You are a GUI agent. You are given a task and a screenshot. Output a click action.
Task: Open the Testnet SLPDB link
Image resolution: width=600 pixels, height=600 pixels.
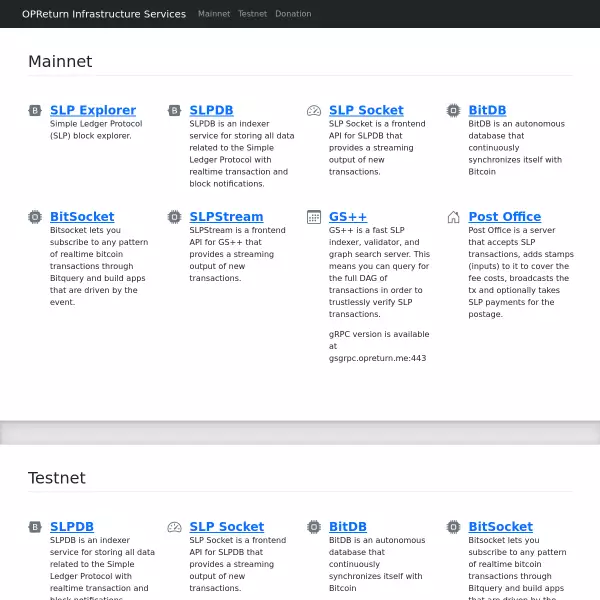coord(72,527)
